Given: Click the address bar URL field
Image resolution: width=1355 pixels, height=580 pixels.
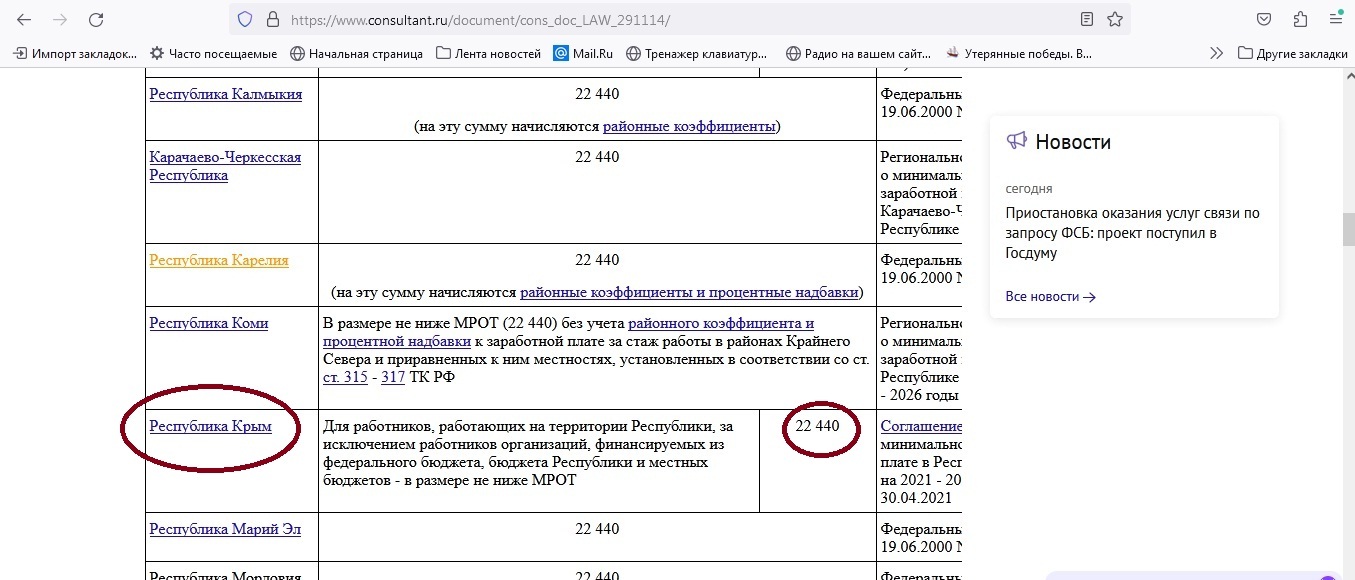Looking at the screenshot, I should 650,20.
